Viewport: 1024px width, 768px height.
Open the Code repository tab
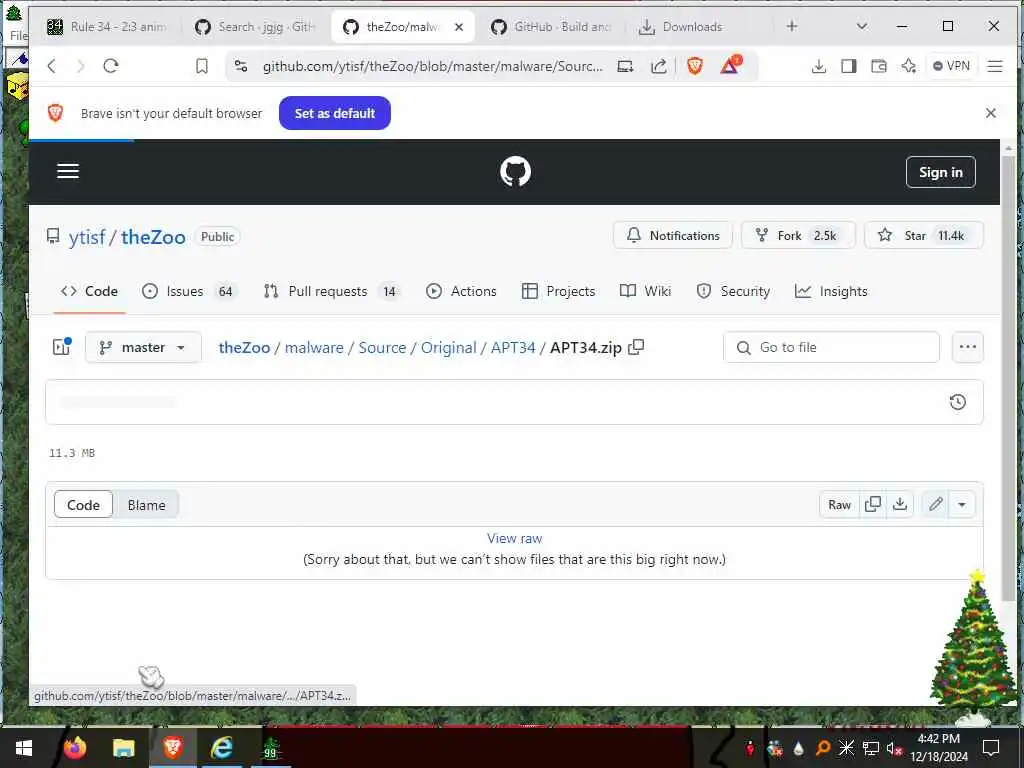(89, 291)
